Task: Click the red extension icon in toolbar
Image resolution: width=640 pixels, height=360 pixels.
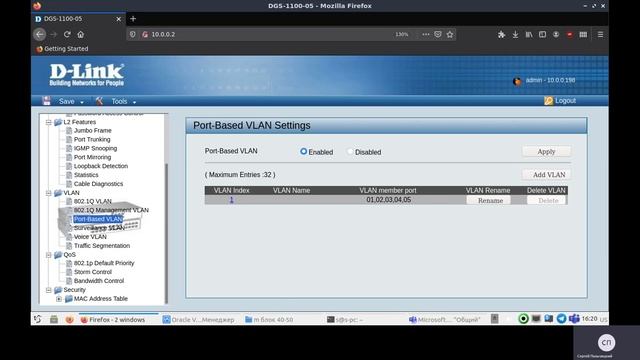Action: pyautogui.click(x=570, y=35)
